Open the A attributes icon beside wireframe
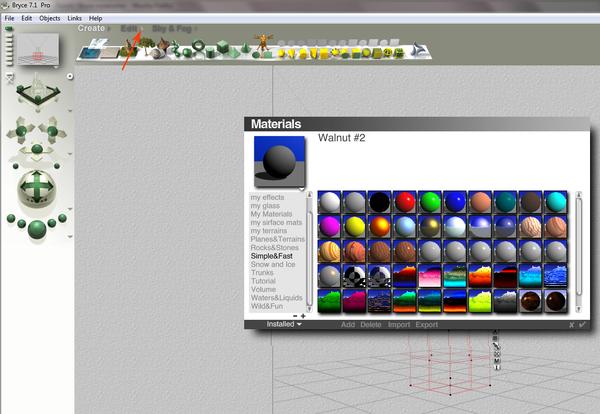This screenshot has width=600, height=414. click(x=495, y=332)
